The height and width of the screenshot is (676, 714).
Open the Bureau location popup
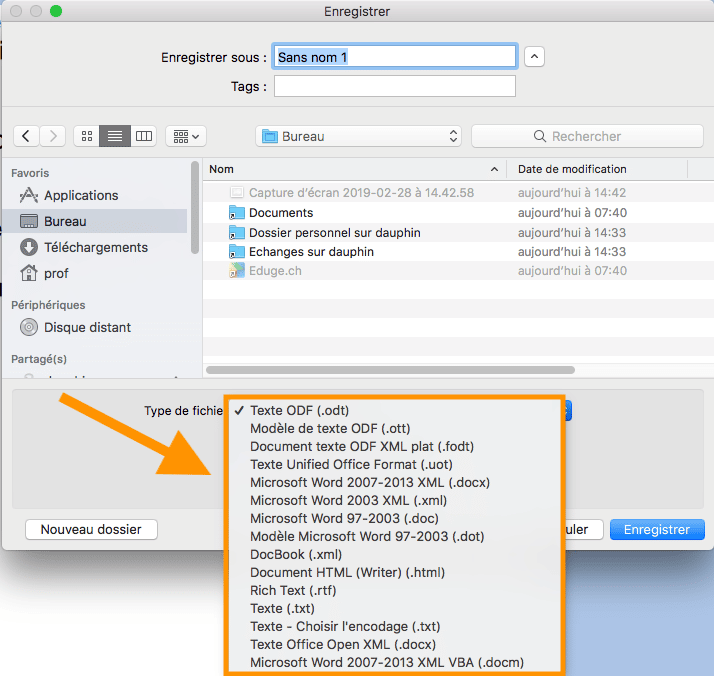358,136
